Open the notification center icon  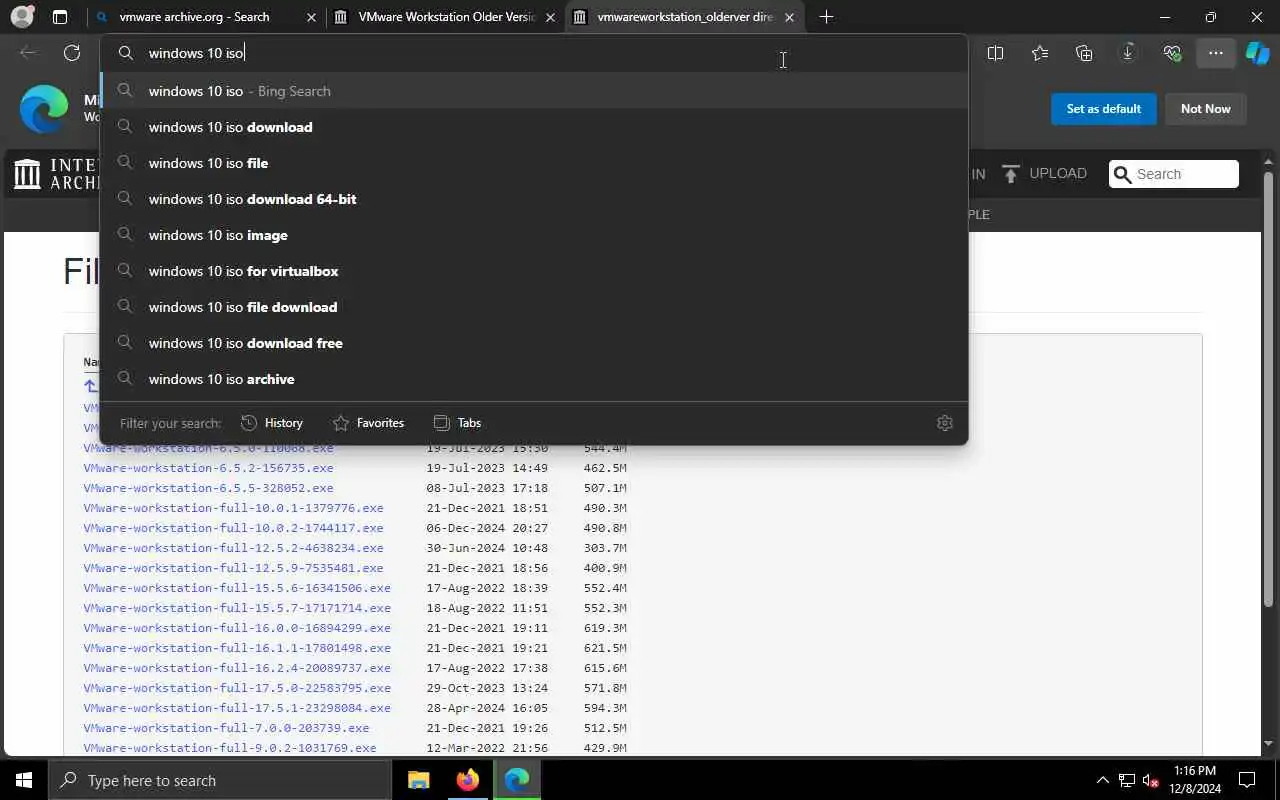pos(1248,780)
